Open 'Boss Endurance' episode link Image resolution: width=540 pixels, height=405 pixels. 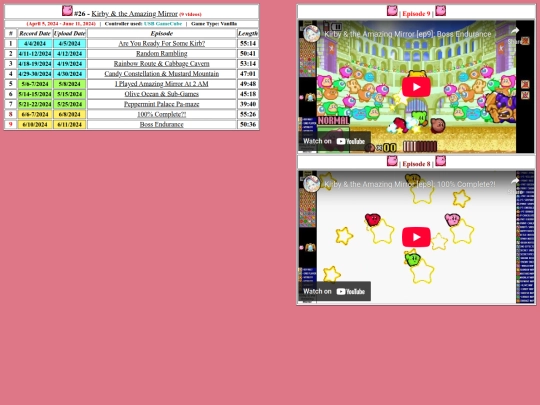coord(162,124)
